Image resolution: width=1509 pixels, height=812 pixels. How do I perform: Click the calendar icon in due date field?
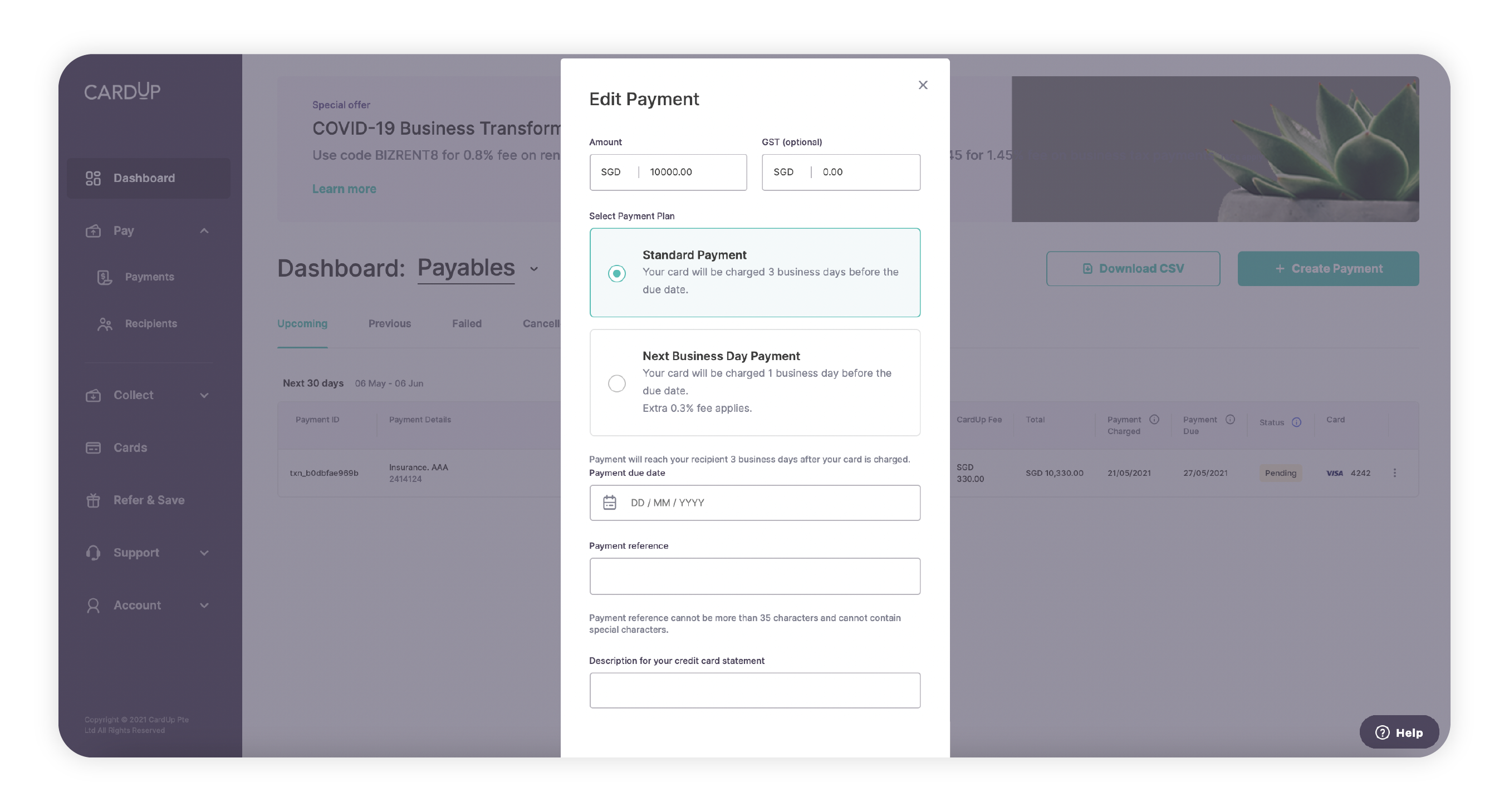pos(609,503)
